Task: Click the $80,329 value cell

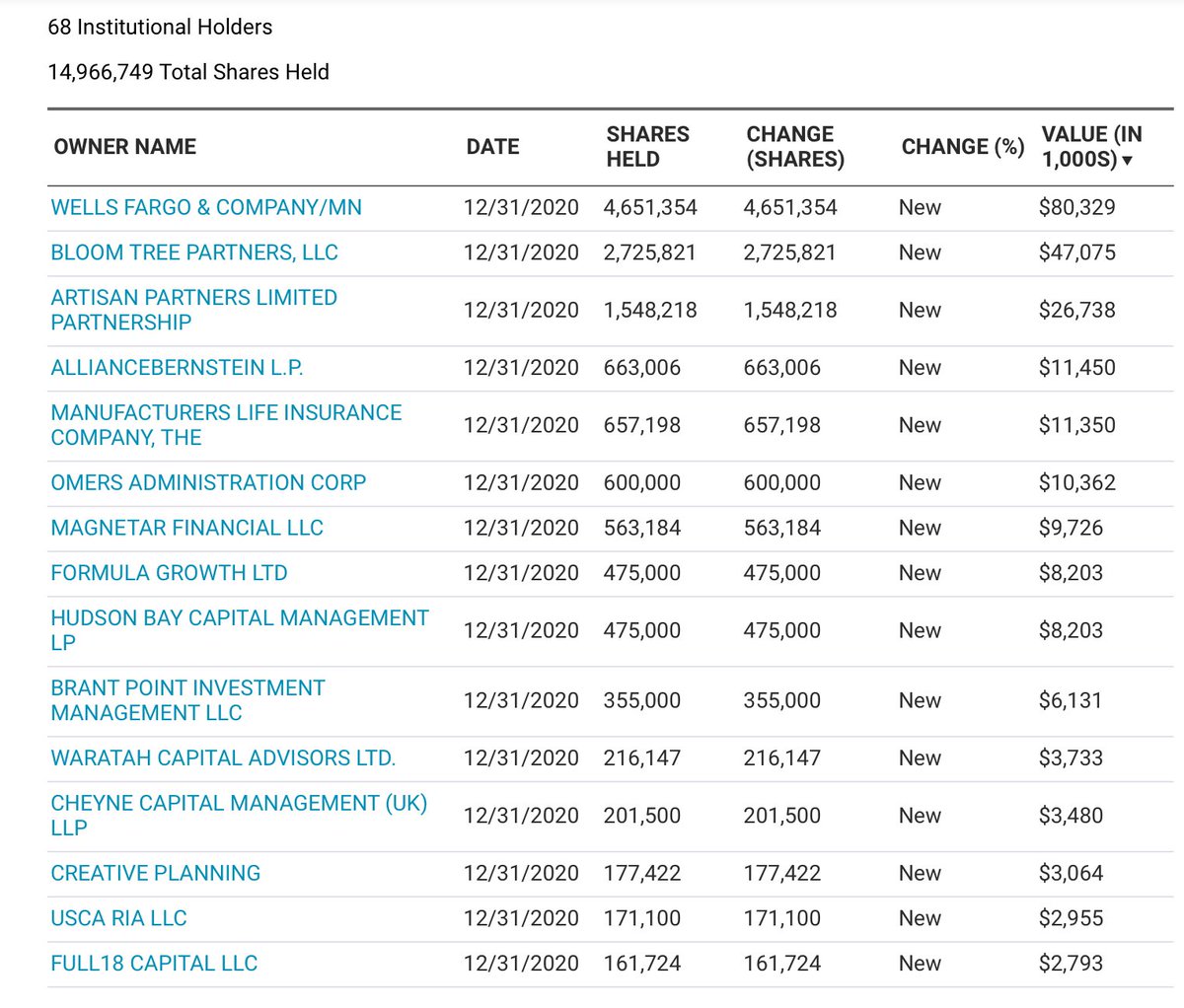Action: pyautogui.click(x=1077, y=208)
